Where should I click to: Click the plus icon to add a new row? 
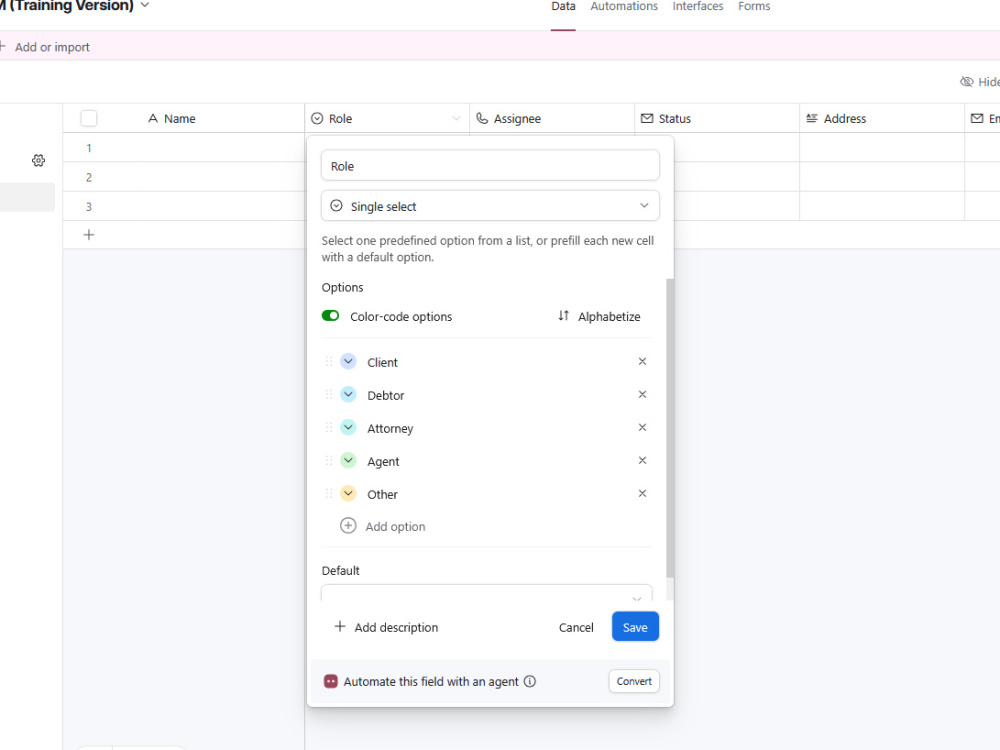tap(89, 235)
